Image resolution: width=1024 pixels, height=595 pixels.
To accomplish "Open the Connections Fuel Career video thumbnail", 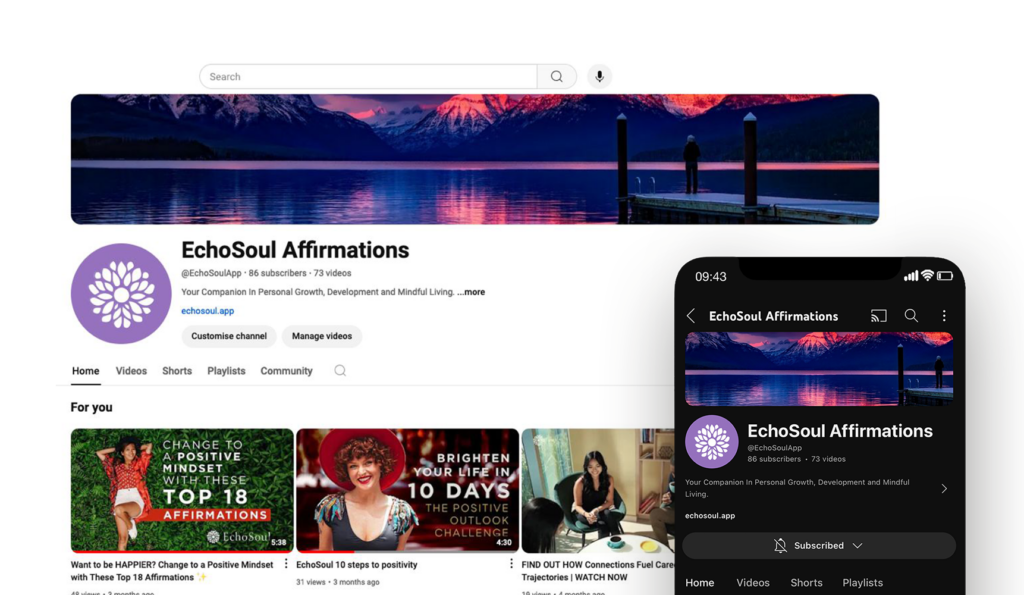I will click(x=598, y=490).
